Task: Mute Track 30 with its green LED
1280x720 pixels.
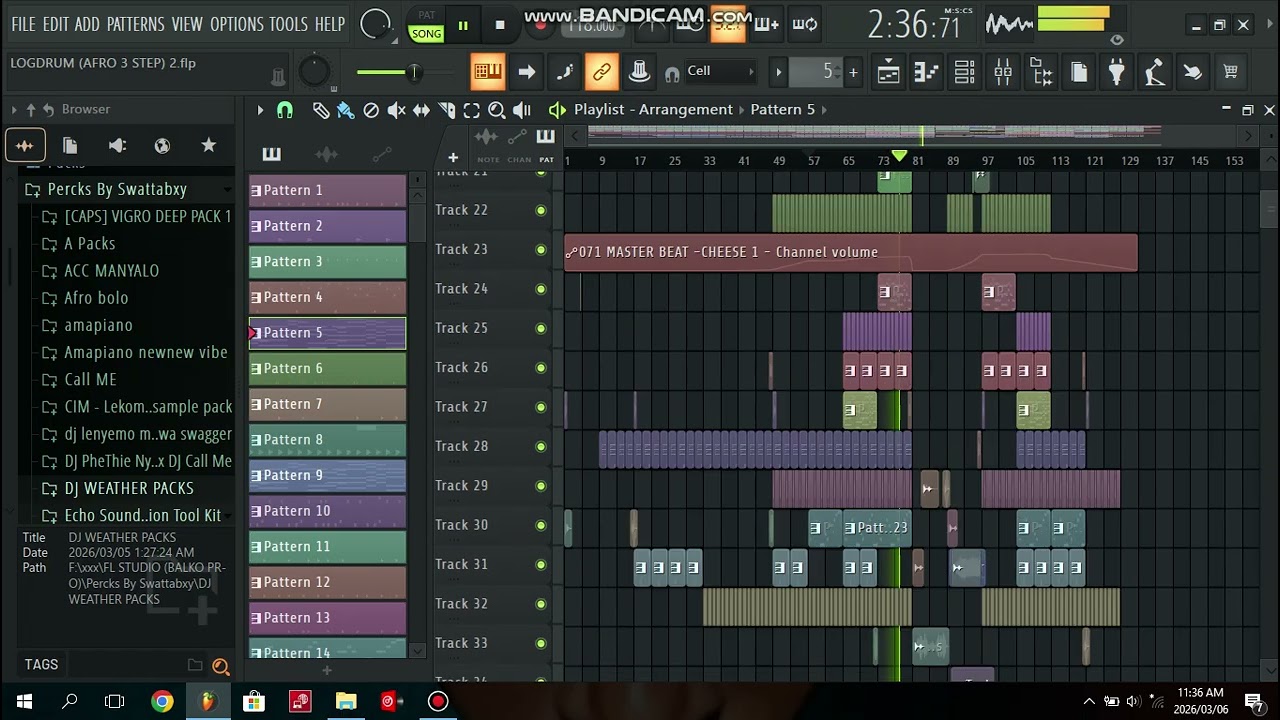Action: pyautogui.click(x=541, y=525)
